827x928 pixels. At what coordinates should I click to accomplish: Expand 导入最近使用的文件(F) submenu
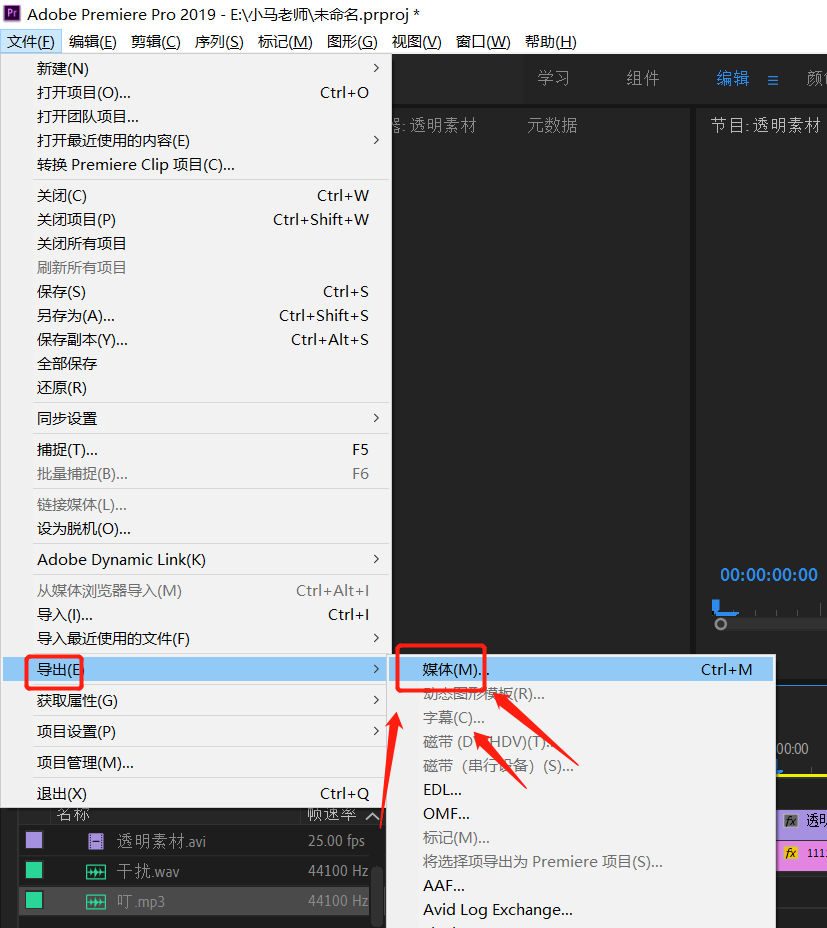coord(196,639)
